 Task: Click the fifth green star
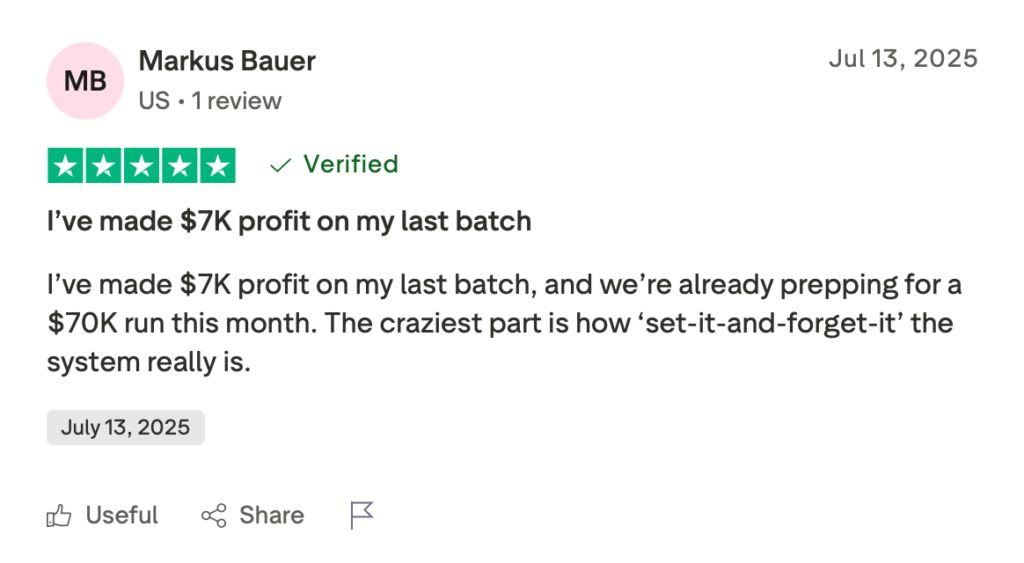pos(216,166)
